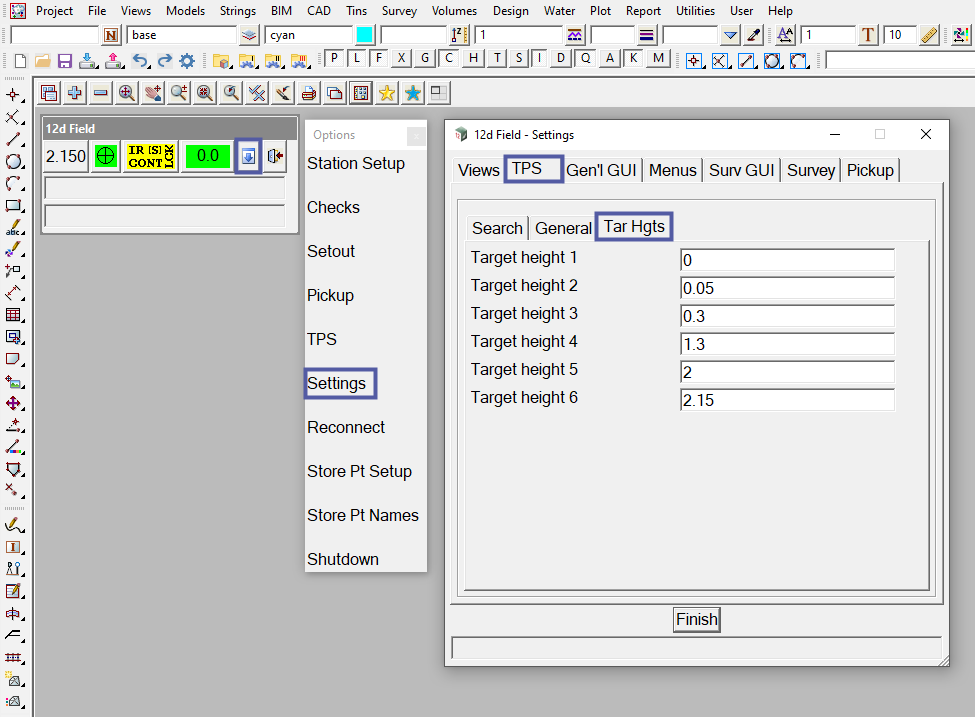This screenshot has height=717, width=975.
Task: Click the yellow star favorites icon
Action: 386,93
